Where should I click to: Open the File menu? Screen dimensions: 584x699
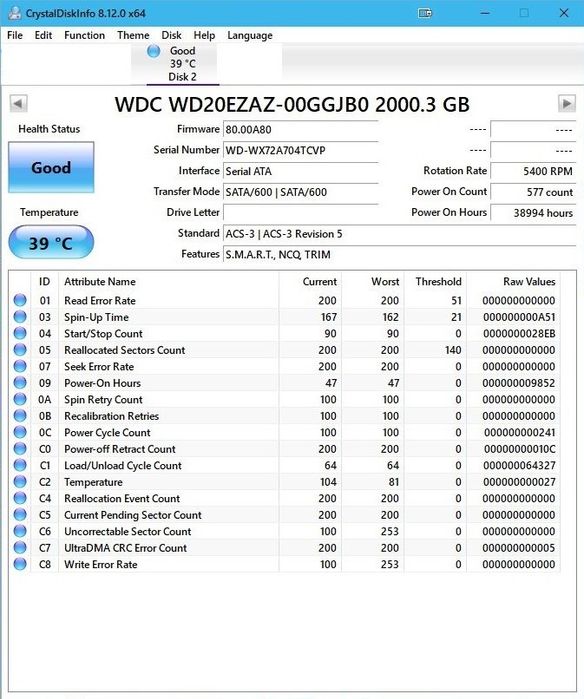(15, 35)
